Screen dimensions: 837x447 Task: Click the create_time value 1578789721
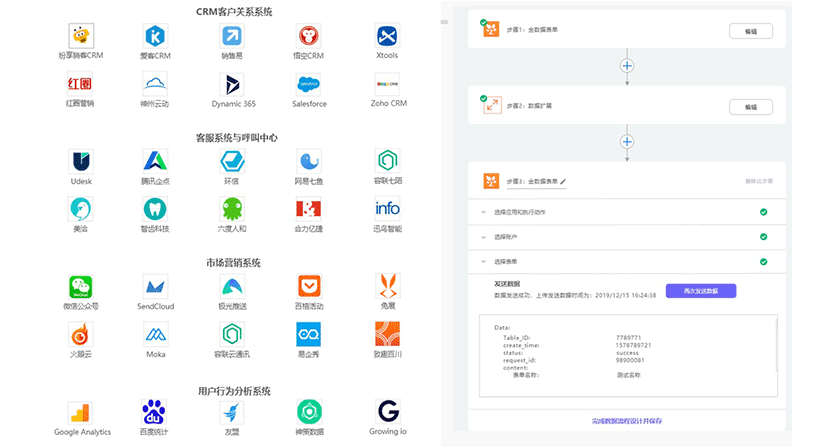pyautogui.click(x=634, y=345)
